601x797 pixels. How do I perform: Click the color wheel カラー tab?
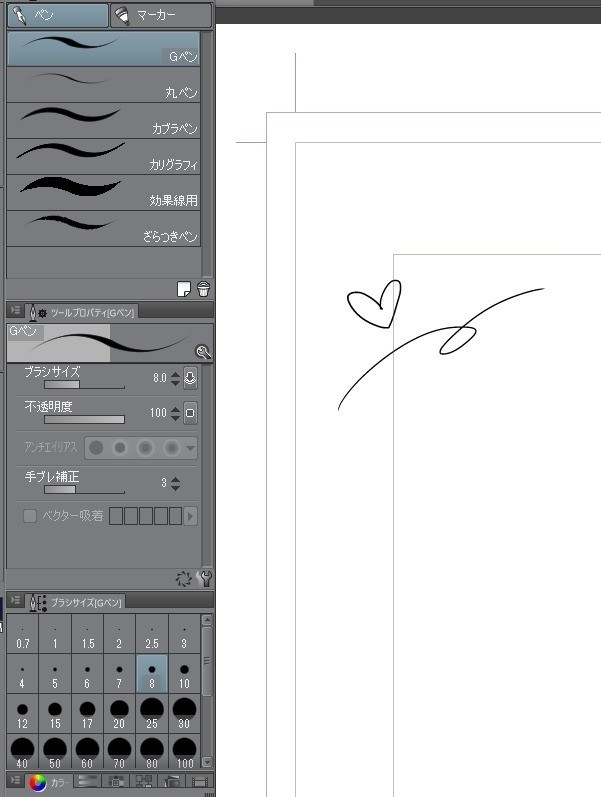tap(37, 782)
